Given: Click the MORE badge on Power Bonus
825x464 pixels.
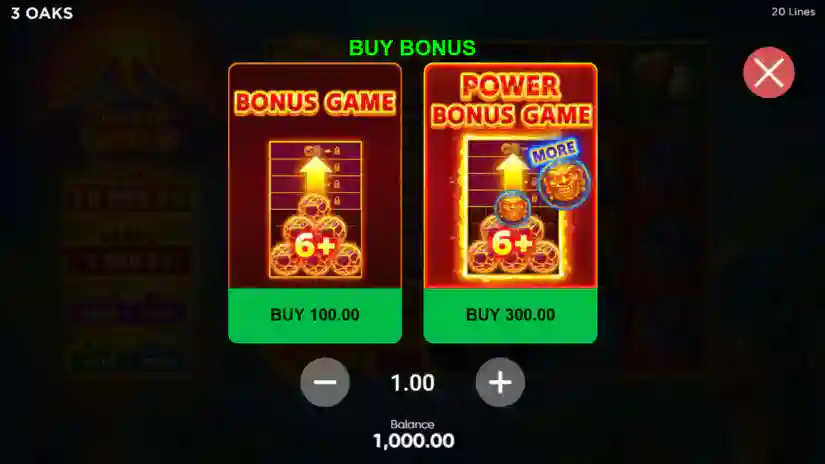Looking at the screenshot, I should click(x=554, y=152).
